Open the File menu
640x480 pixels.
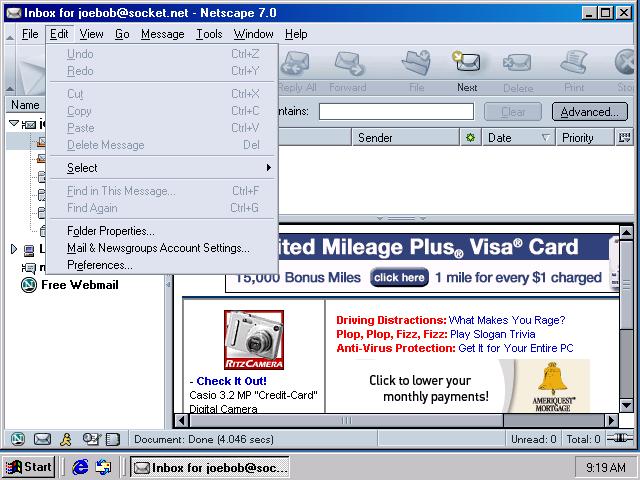(30, 34)
